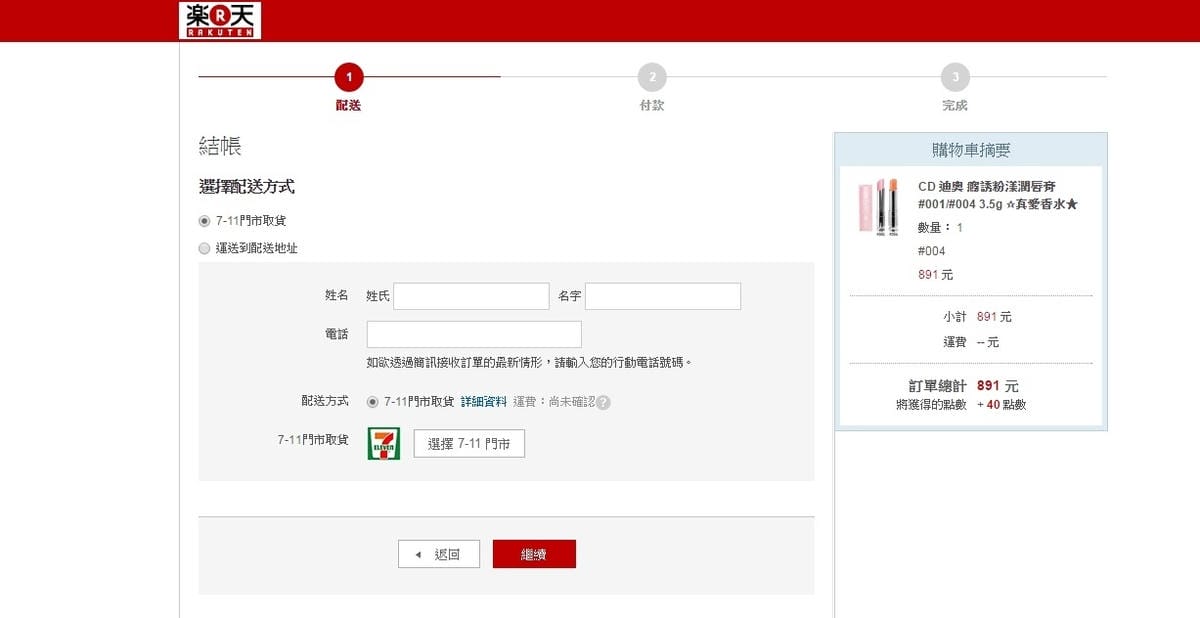Select 7-11門市取貨 radio in the 配送方式 row
Image resolution: width=1200 pixels, height=618 pixels.
point(373,402)
